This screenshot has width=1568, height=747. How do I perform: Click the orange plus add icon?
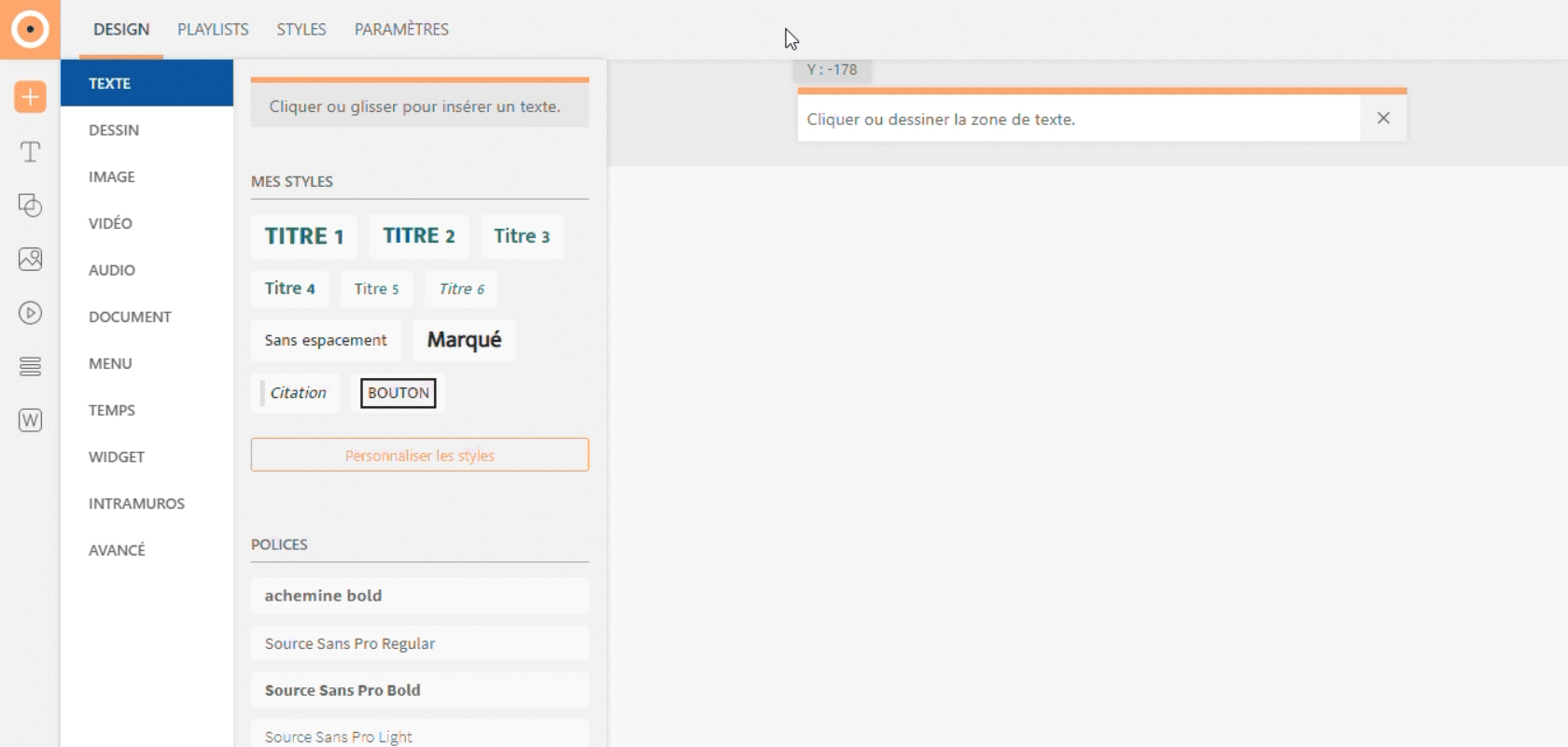pos(30,96)
